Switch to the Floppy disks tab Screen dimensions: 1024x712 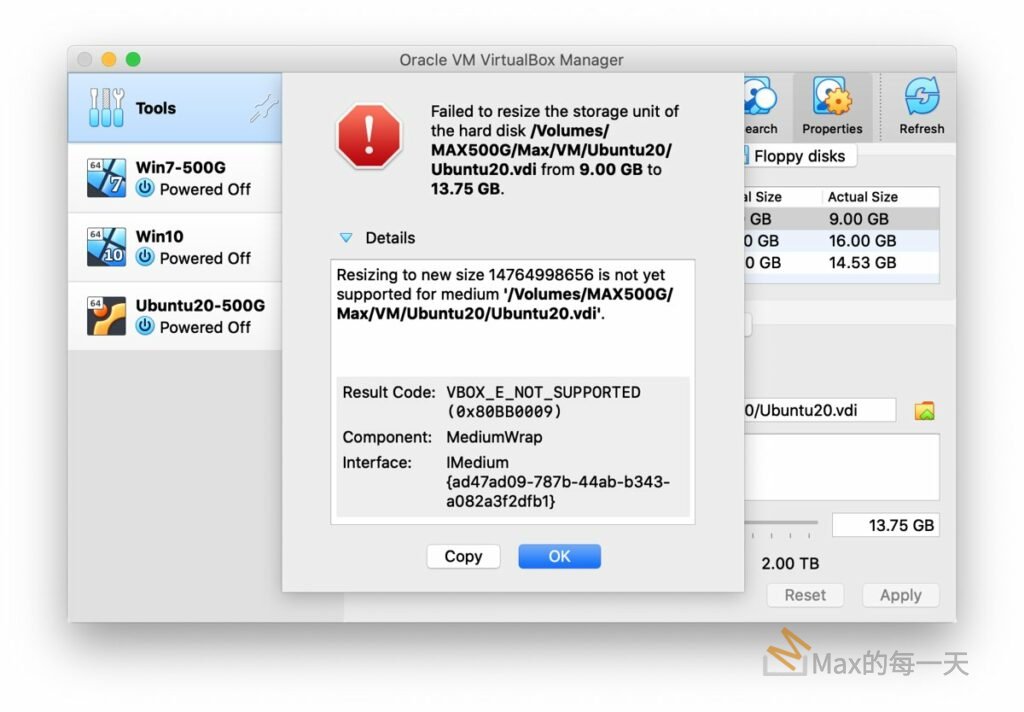click(798, 156)
